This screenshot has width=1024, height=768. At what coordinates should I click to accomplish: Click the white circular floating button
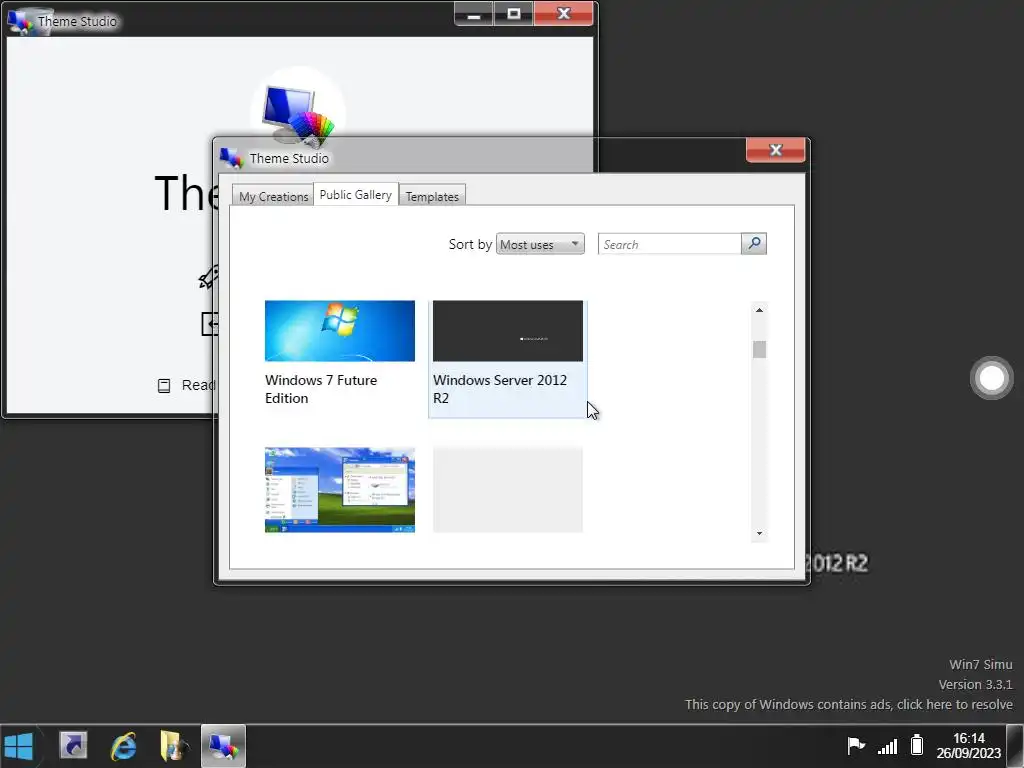pyautogui.click(x=991, y=377)
